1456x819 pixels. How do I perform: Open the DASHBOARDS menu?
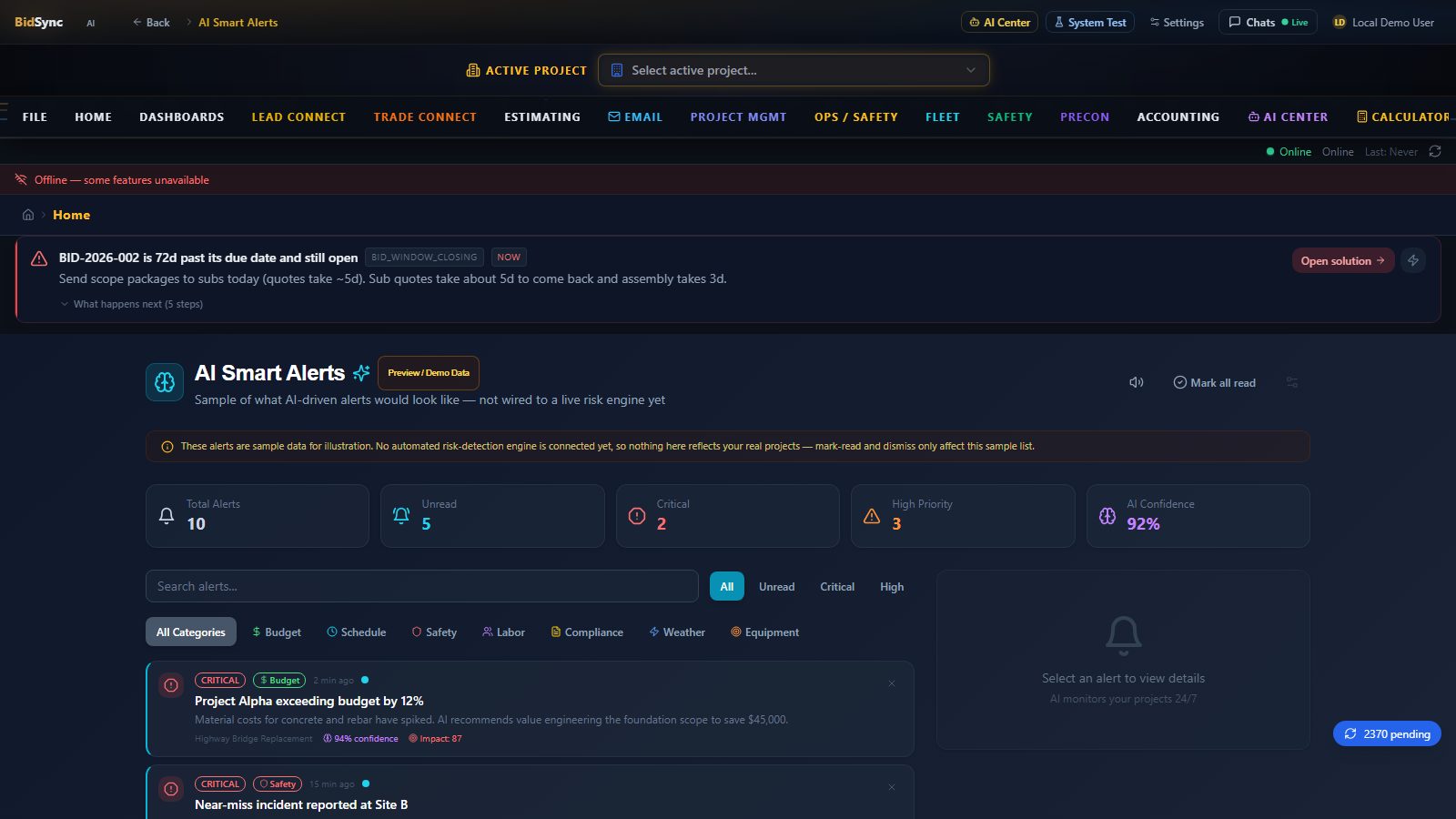[x=182, y=117]
